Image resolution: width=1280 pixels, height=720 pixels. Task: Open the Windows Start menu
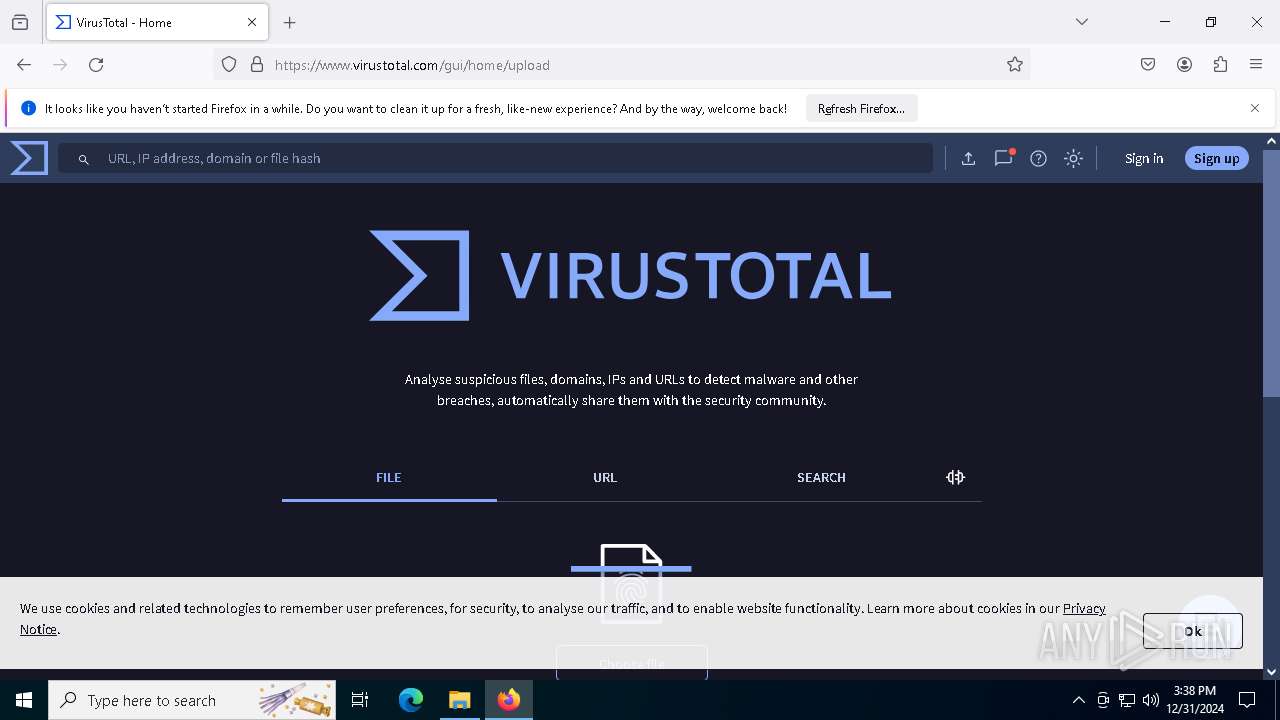click(x=24, y=700)
